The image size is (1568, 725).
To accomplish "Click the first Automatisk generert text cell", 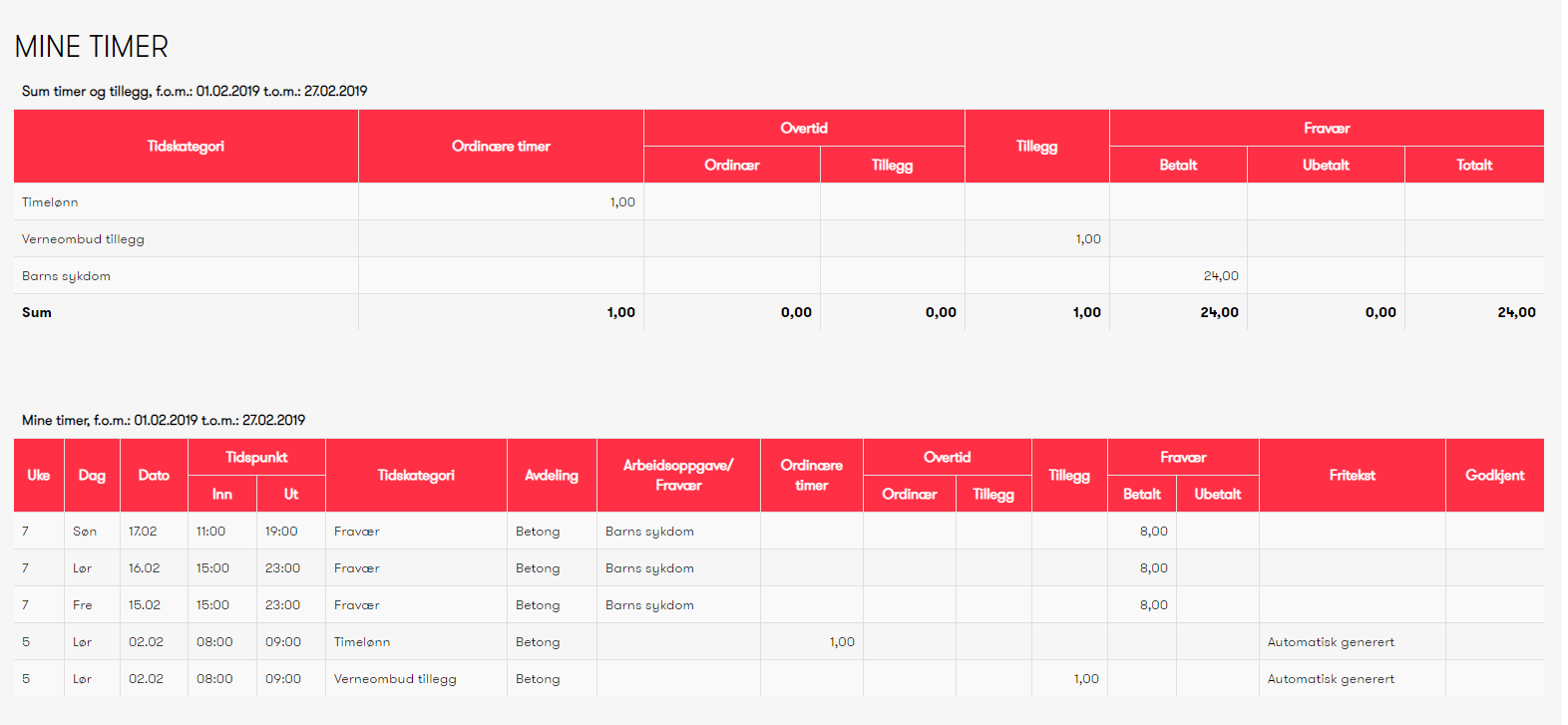I will [x=1331, y=642].
